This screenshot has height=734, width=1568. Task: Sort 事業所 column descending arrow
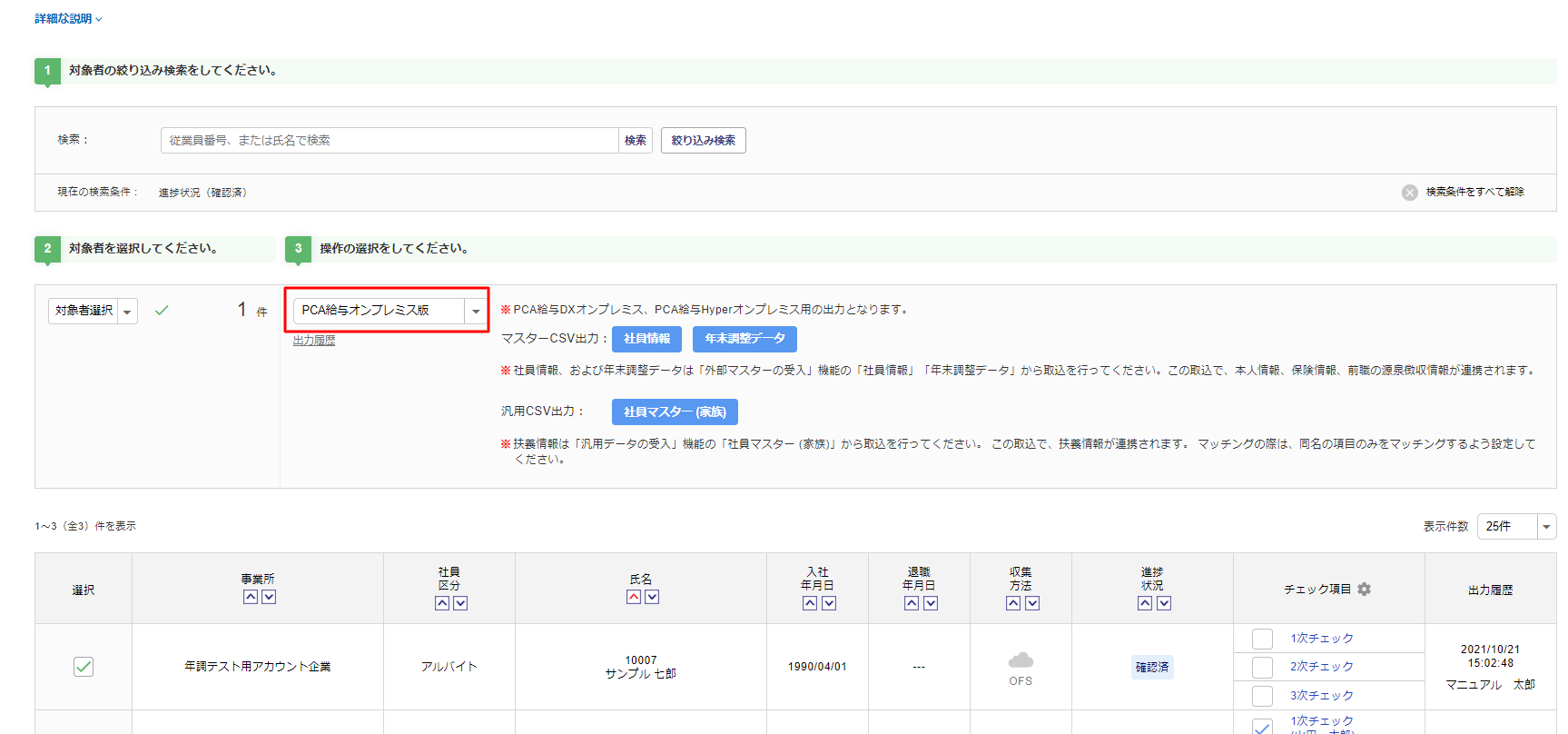click(269, 597)
